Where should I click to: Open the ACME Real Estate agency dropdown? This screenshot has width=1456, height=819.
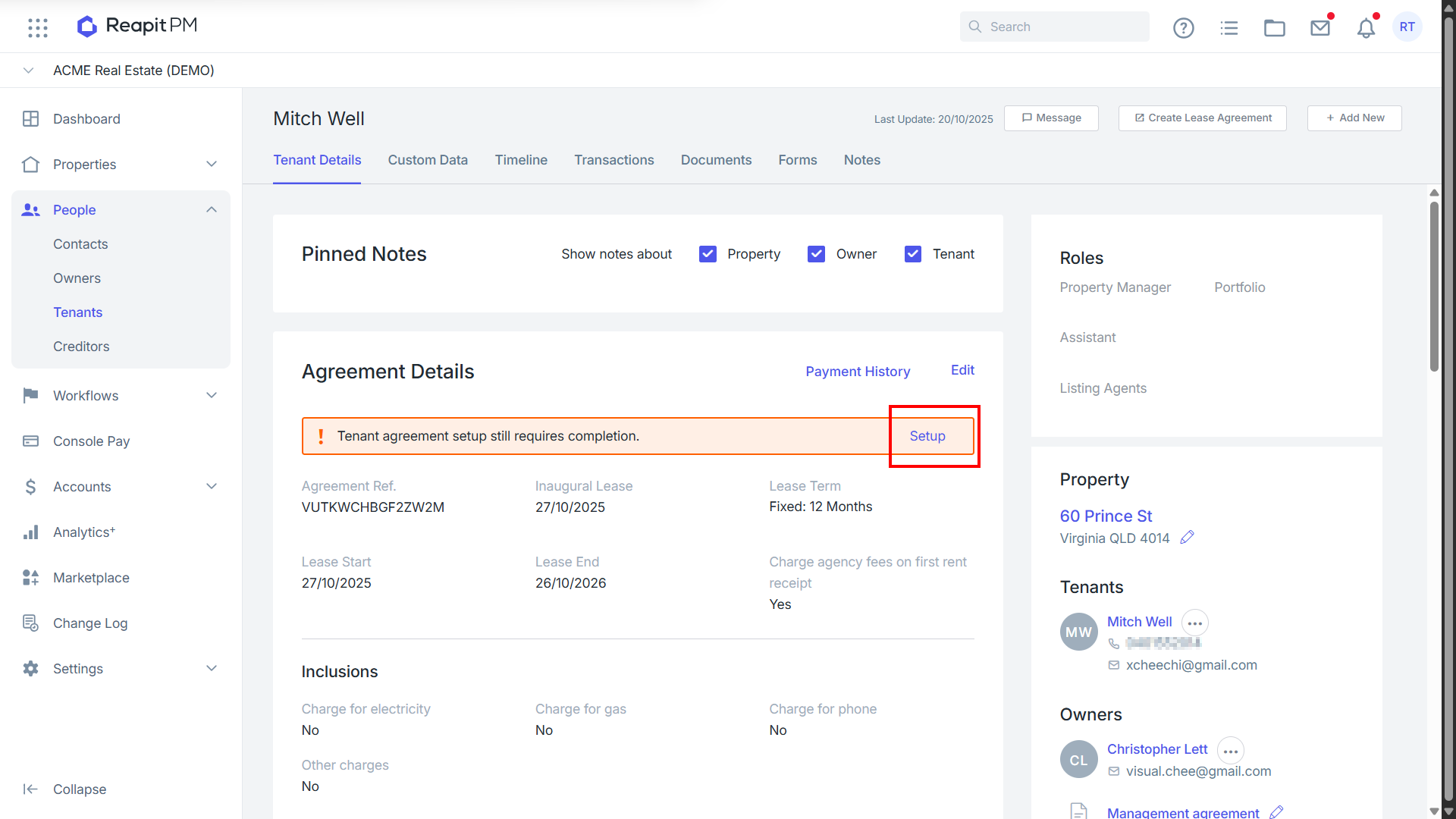[28, 71]
